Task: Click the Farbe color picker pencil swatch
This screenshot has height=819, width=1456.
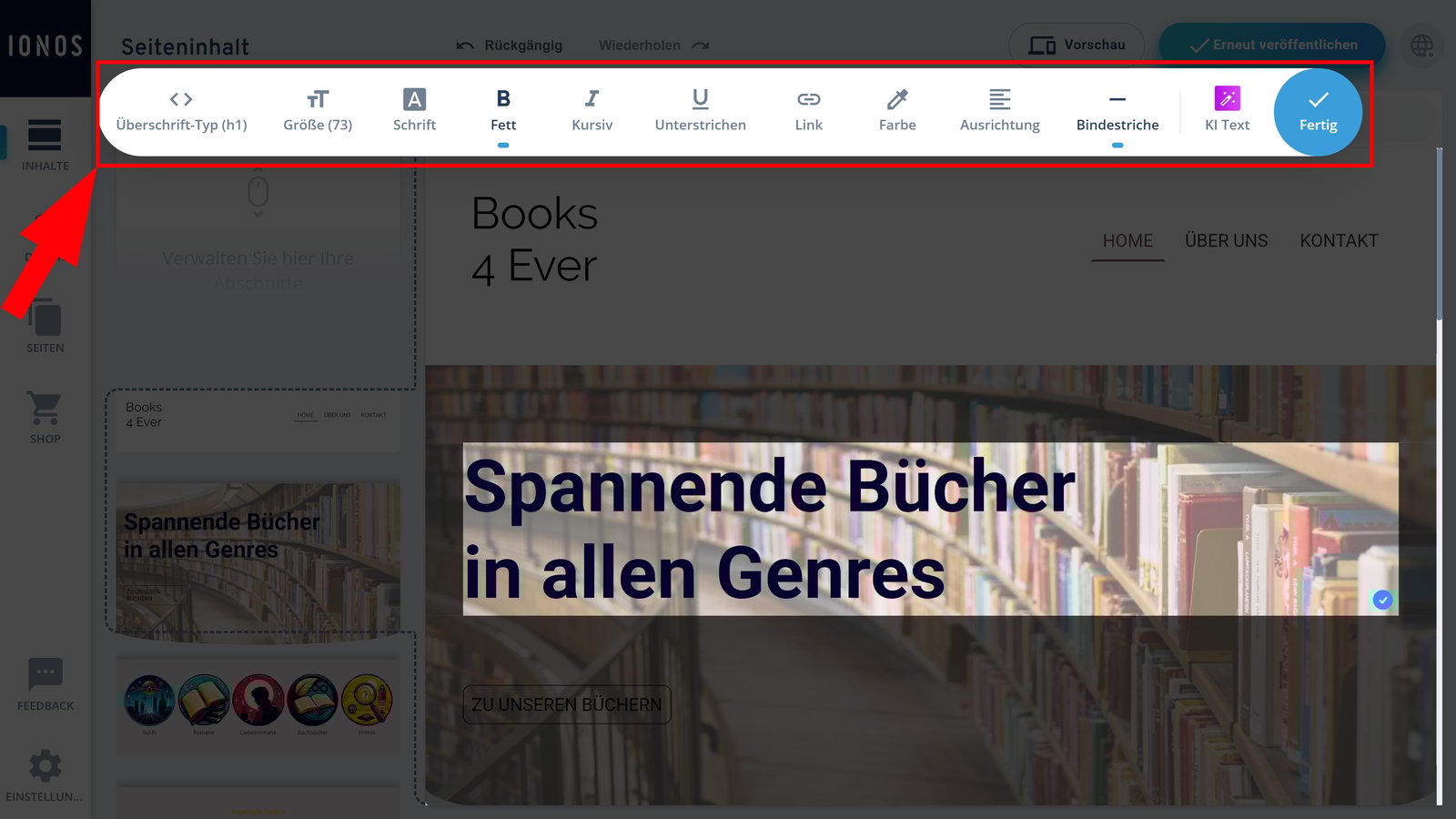Action: pyautogui.click(x=896, y=98)
